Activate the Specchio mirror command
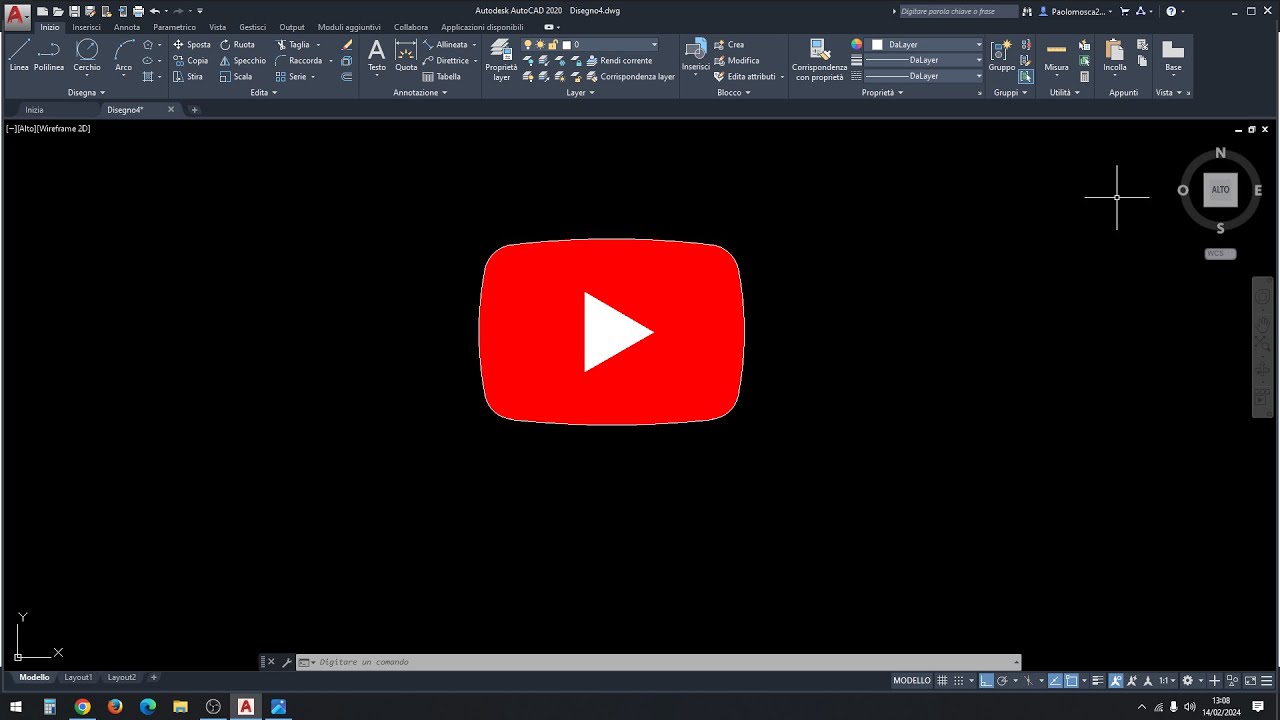This screenshot has width=1280, height=720. point(242,61)
